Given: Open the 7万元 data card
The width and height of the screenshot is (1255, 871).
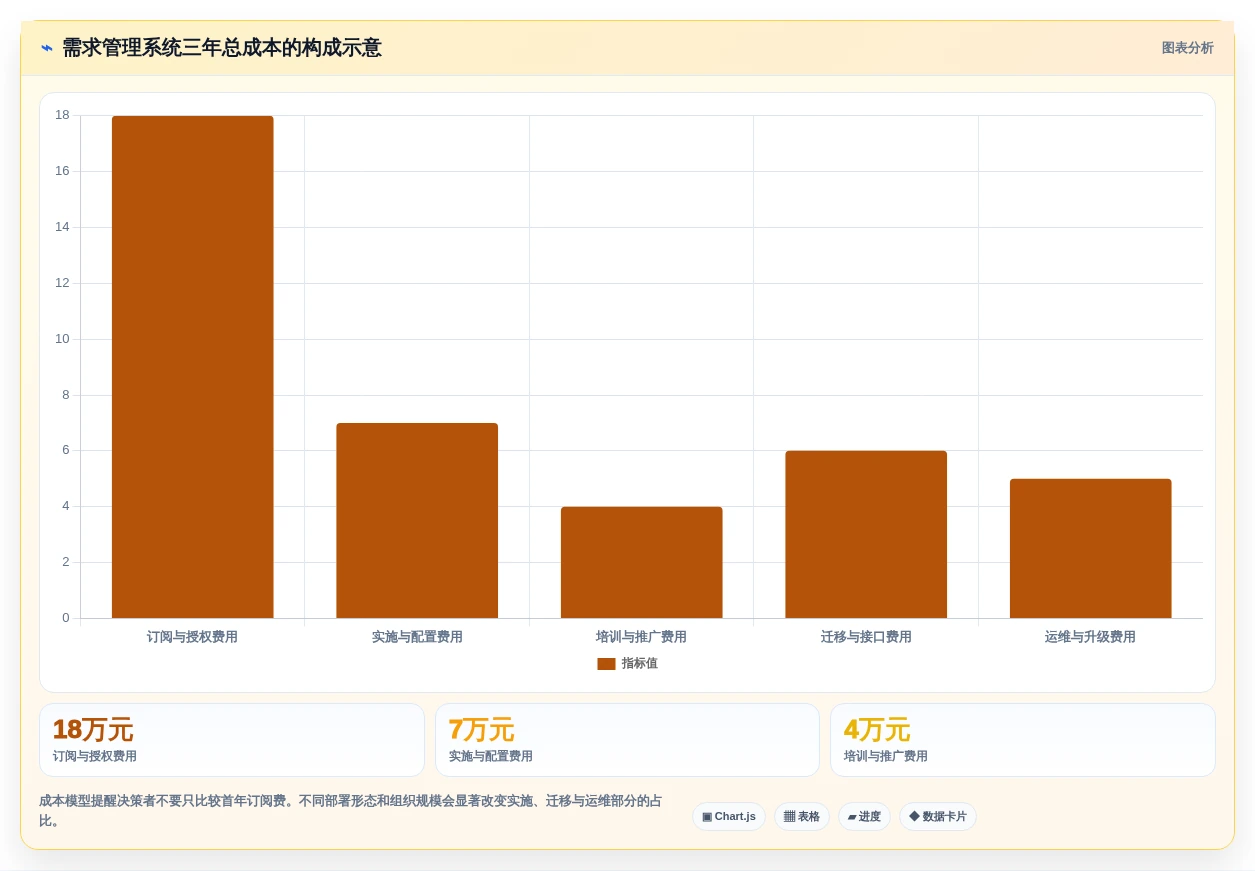Looking at the screenshot, I should [627, 740].
